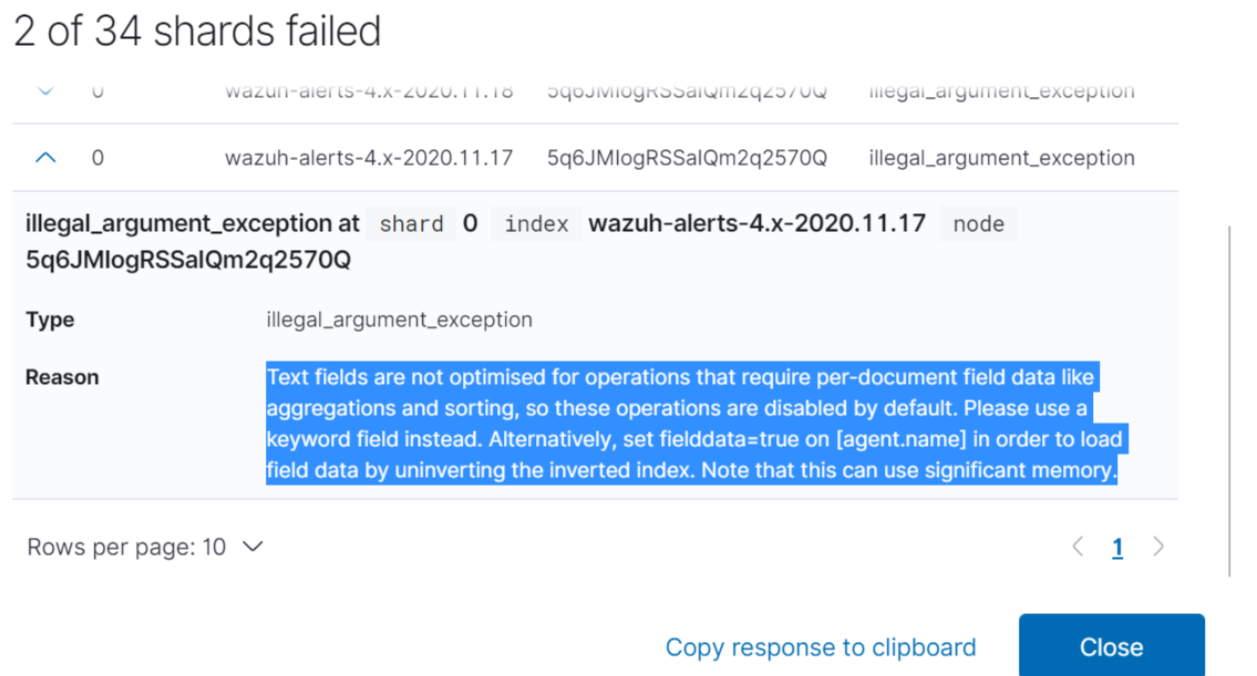The image size is (1257, 676).
Task: Click the node badge label
Action: [x=978, y=224]
